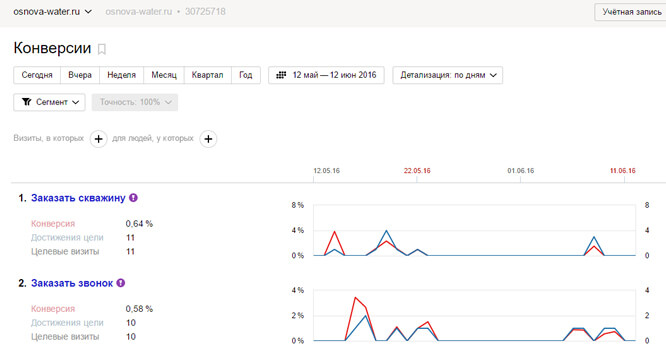The height and width of the screenshot is (360, 666).
Task: Click the plus icon after 'Визиты, в которых'
Action: (98, 139)
